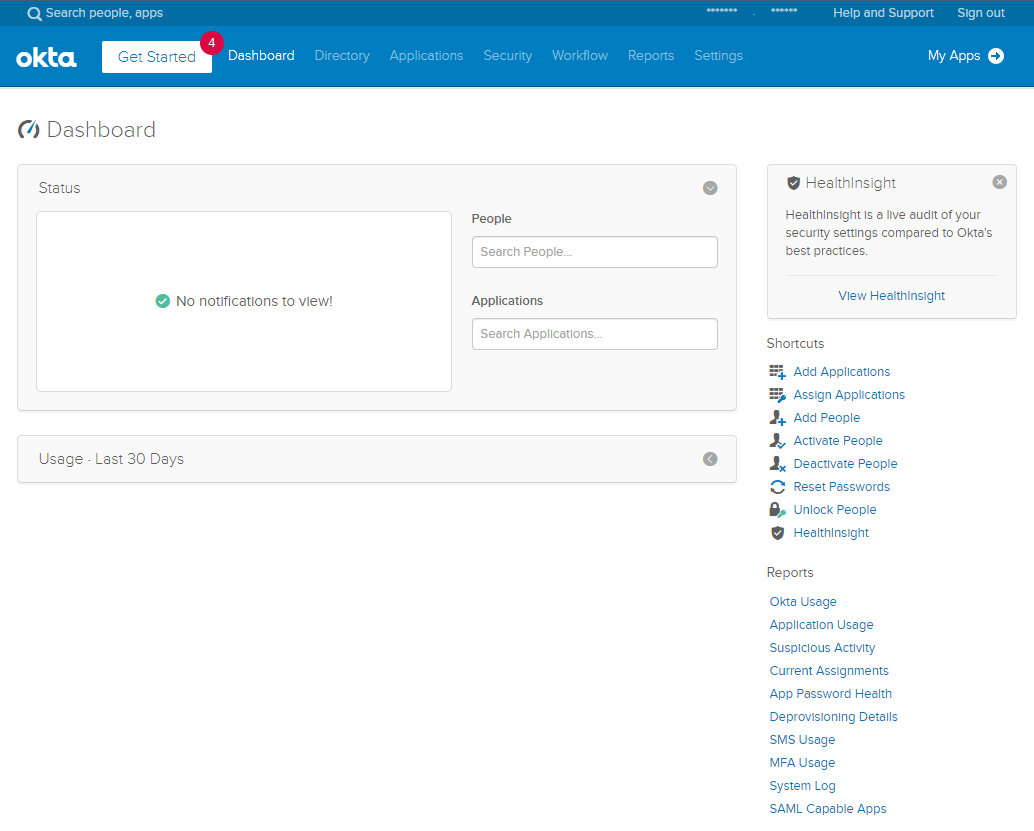Open the Unlock People link
The image size is (1034, 831).
click(x=834, y=510)
